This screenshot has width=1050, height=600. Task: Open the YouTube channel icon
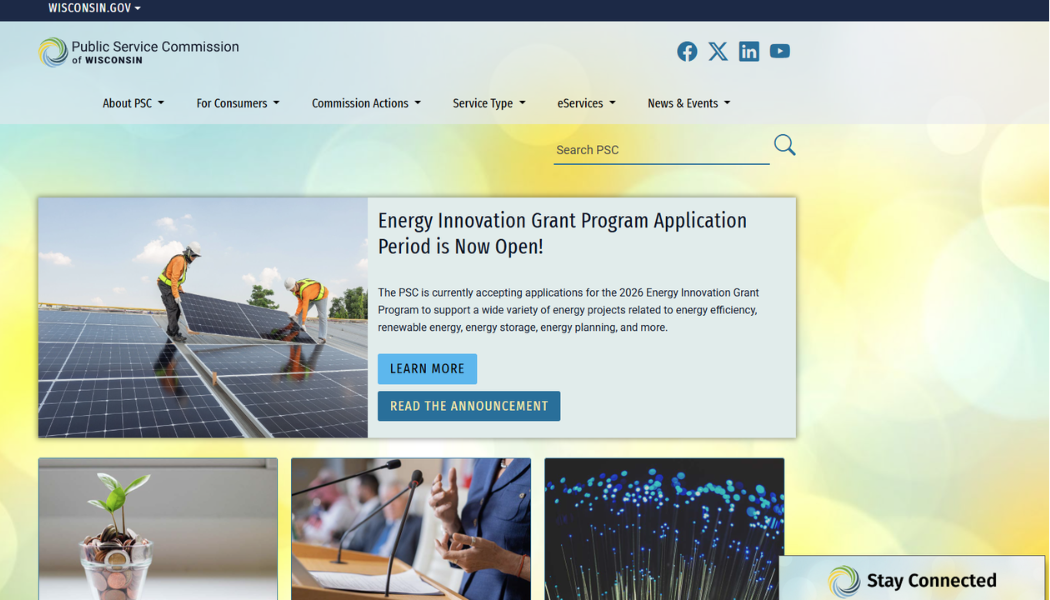pyautogui.click(x=779, y=51)
